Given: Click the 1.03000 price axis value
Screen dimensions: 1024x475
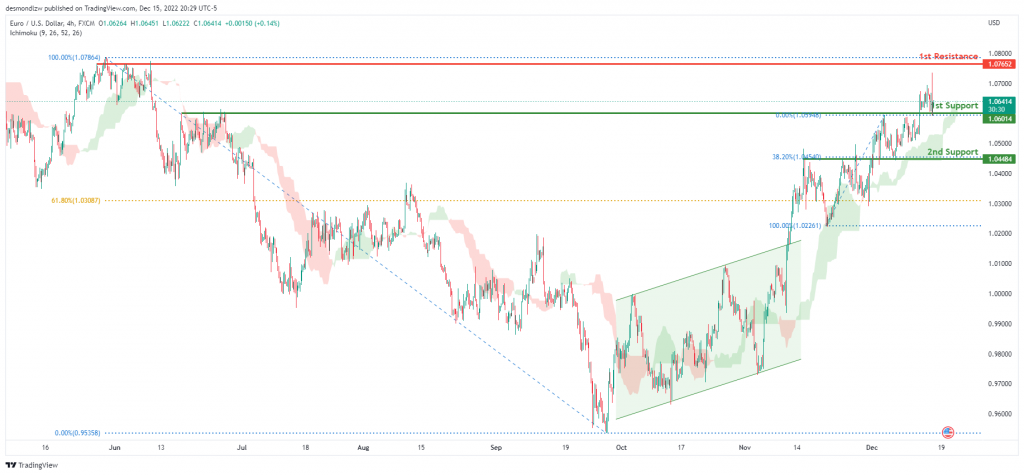Looking at the screenshot, I should pyautogui.click(x=1000, y=204).
